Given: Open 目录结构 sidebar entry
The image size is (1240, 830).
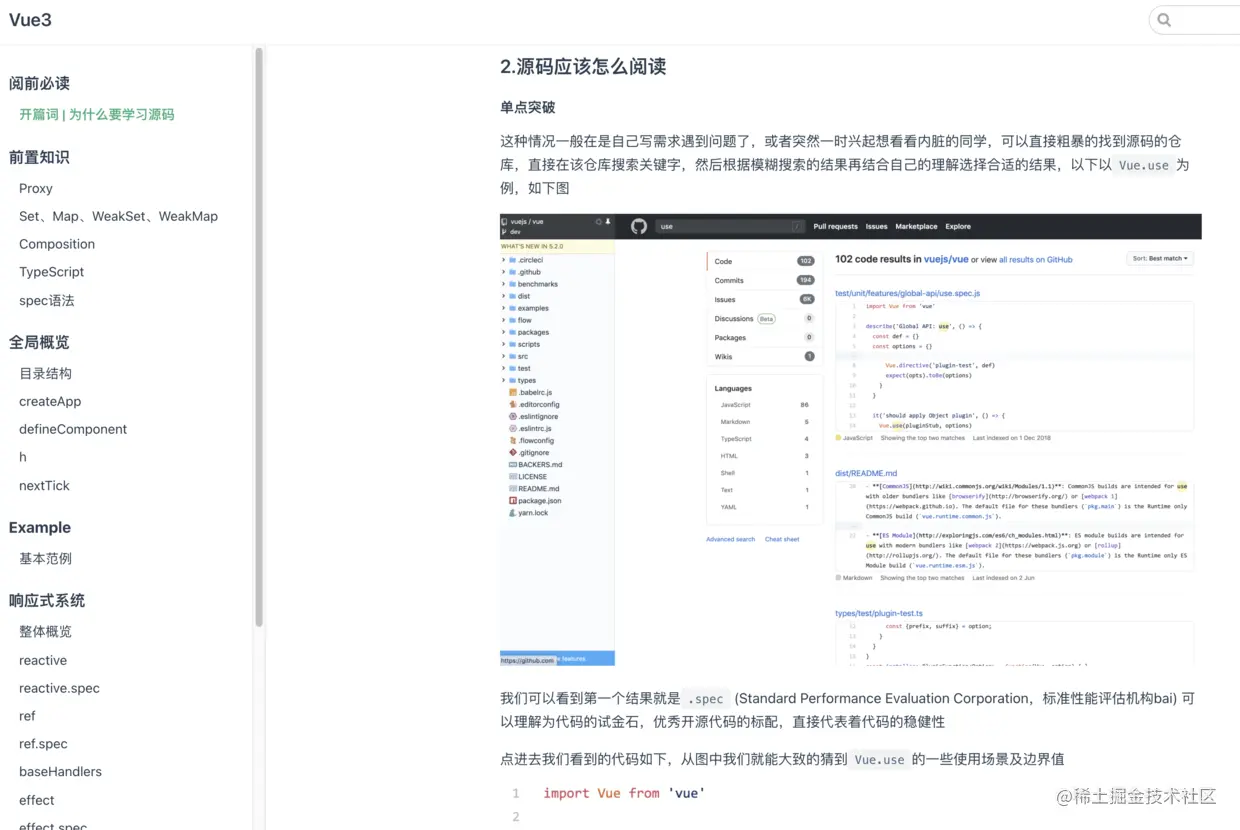Looking at the screenshot, I should pos(46,373).
